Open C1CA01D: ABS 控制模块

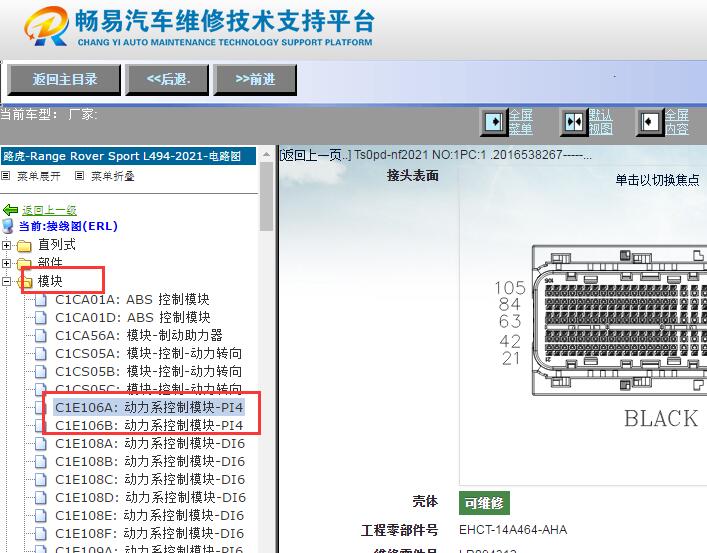click(133, 318)
